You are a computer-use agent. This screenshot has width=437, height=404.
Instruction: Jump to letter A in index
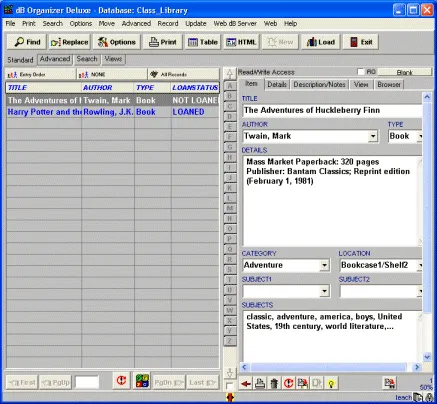tap(230, 86)
